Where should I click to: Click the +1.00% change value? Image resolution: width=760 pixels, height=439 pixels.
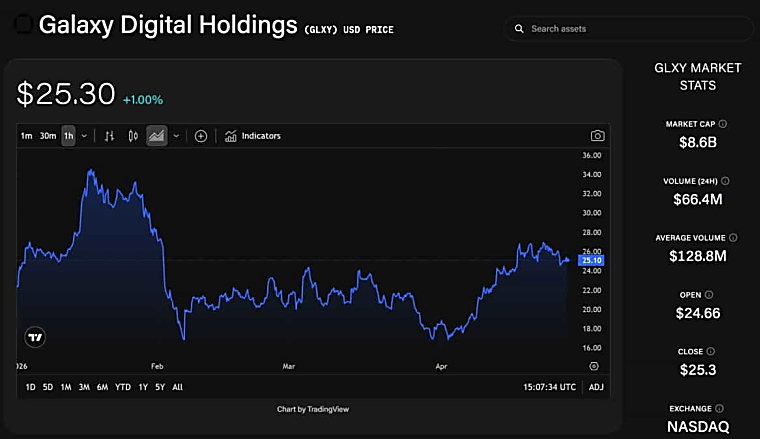tap(143, 100)
